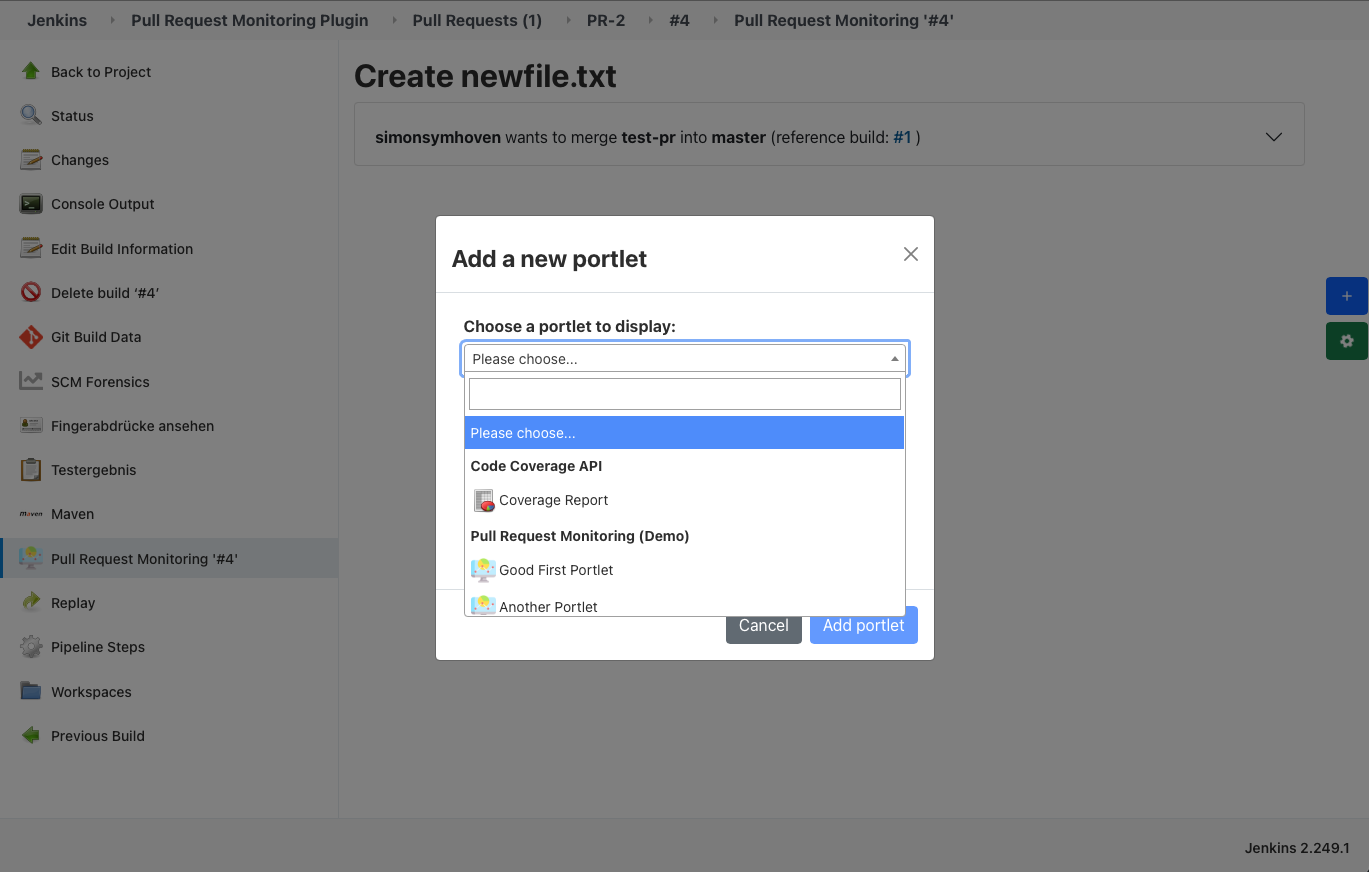
Task: Open the Testergebnis link text
Action: pos(94,470)
